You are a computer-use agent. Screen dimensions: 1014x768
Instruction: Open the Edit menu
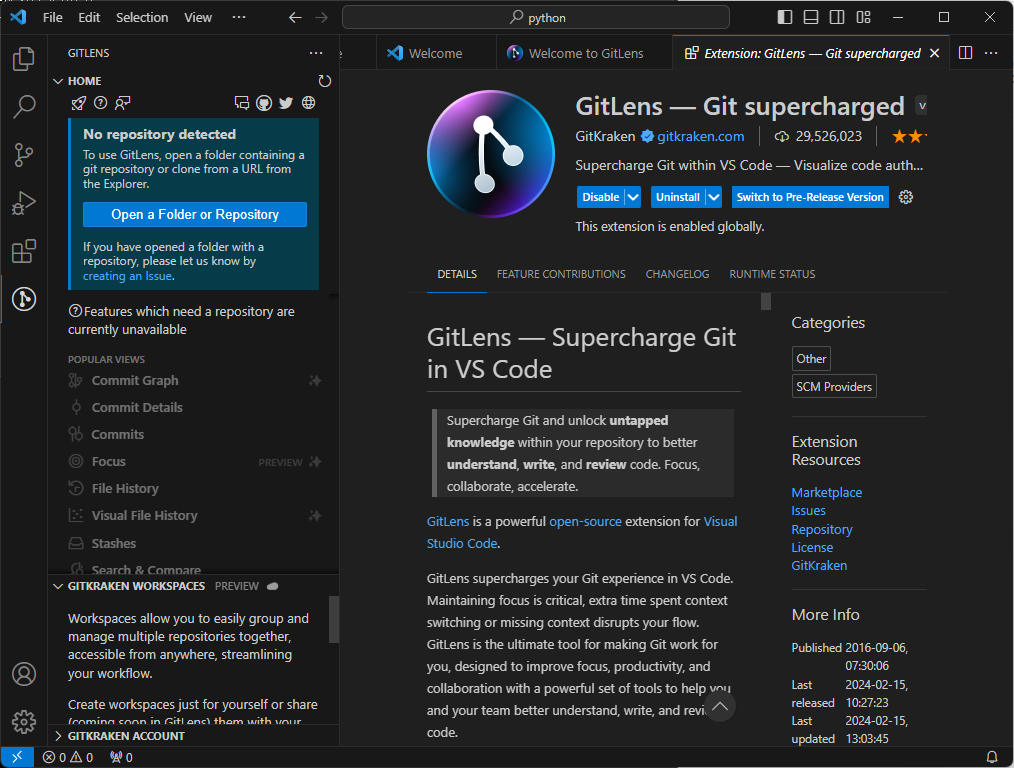(89, 17)
